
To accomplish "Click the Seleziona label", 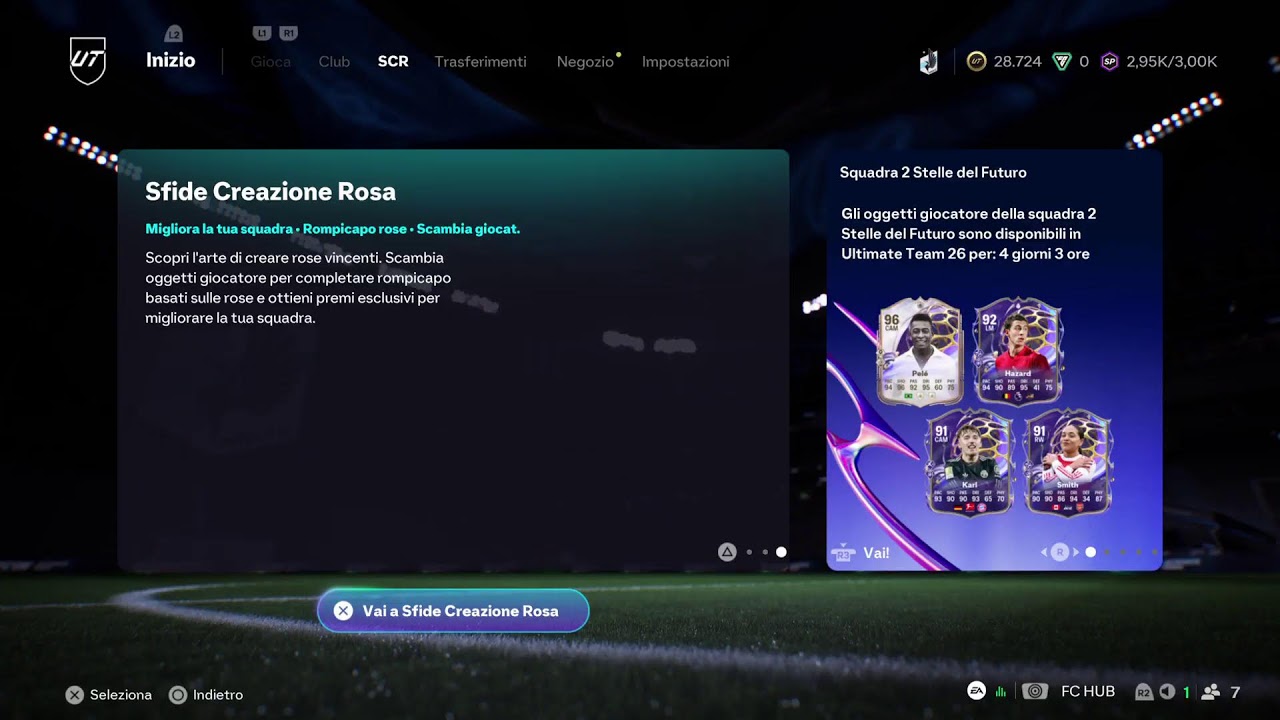I will (121, 695).
